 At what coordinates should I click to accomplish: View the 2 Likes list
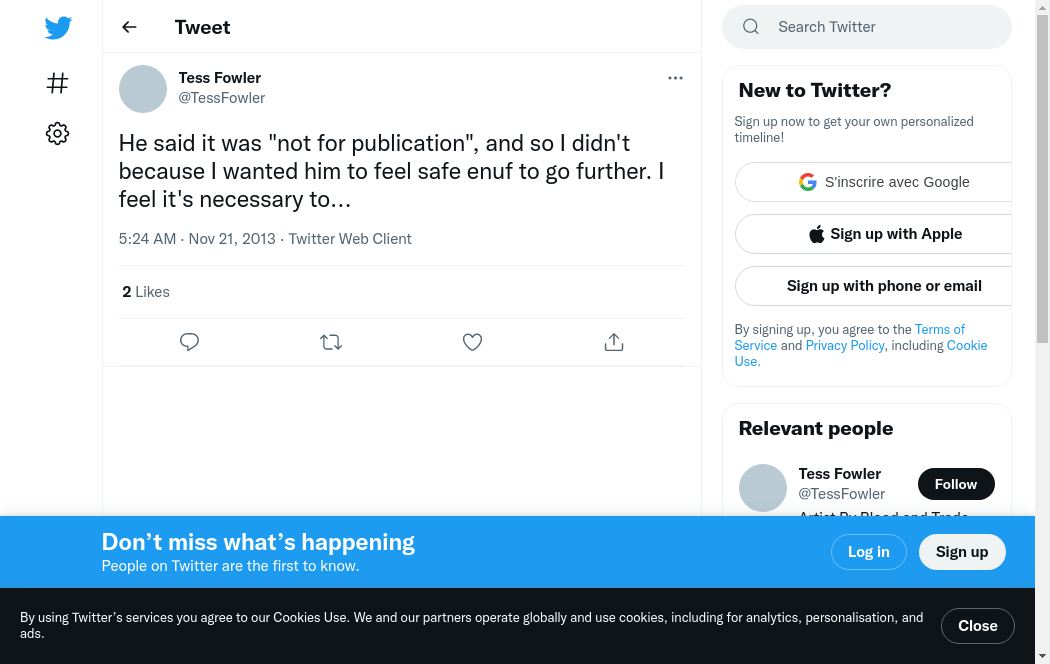tap(146, 292)
